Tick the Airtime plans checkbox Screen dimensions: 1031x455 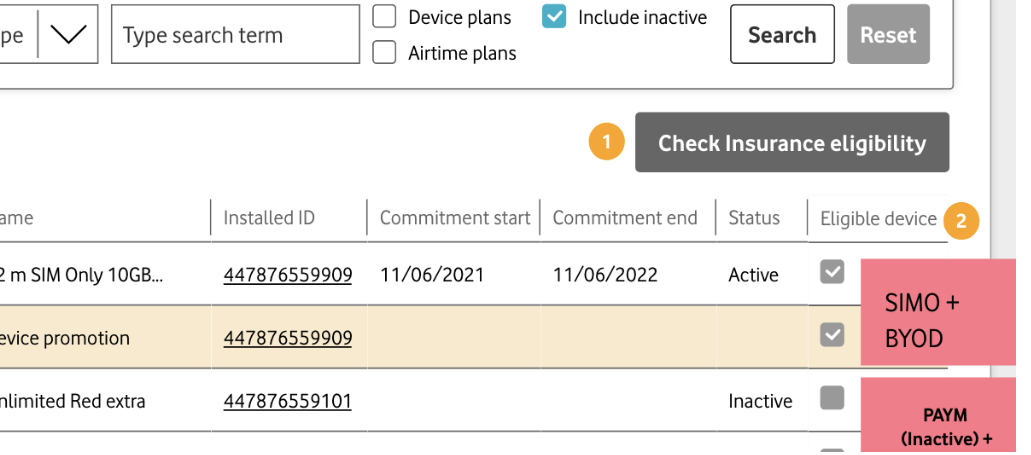pyautogui.click(x=384, y=53)
